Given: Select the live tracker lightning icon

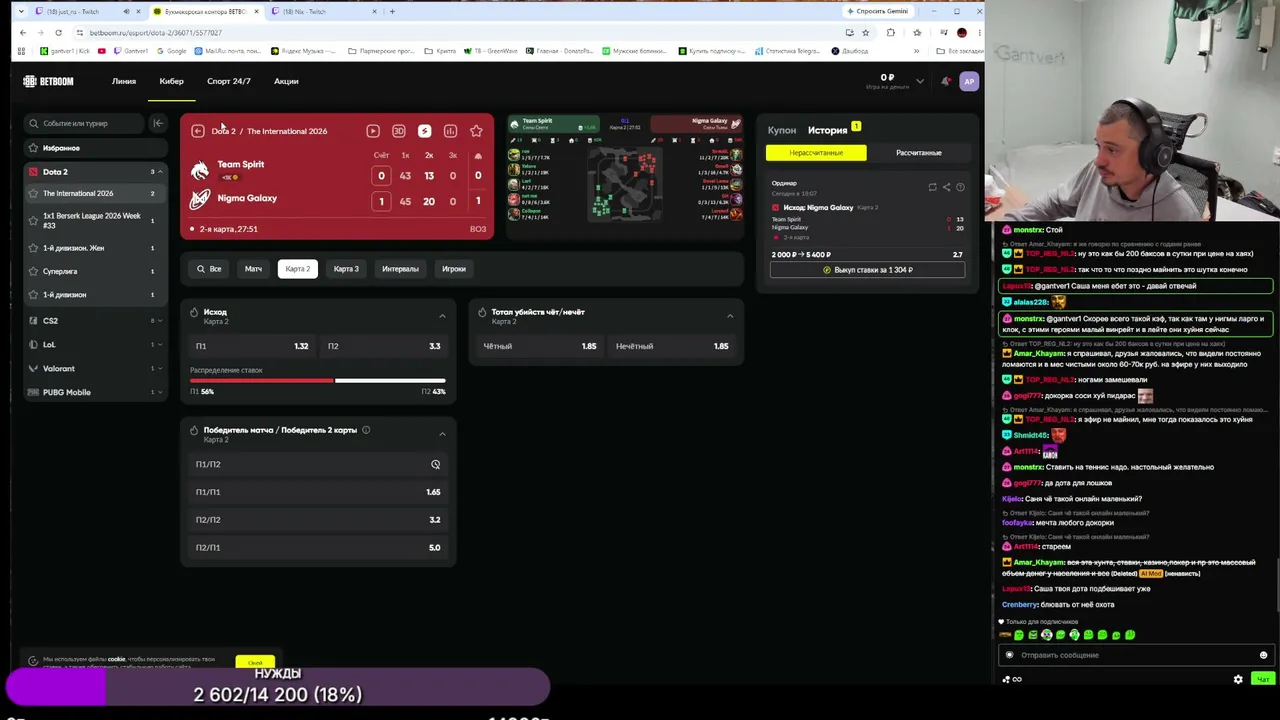Looking at the screenshot, I should [424, 131].
